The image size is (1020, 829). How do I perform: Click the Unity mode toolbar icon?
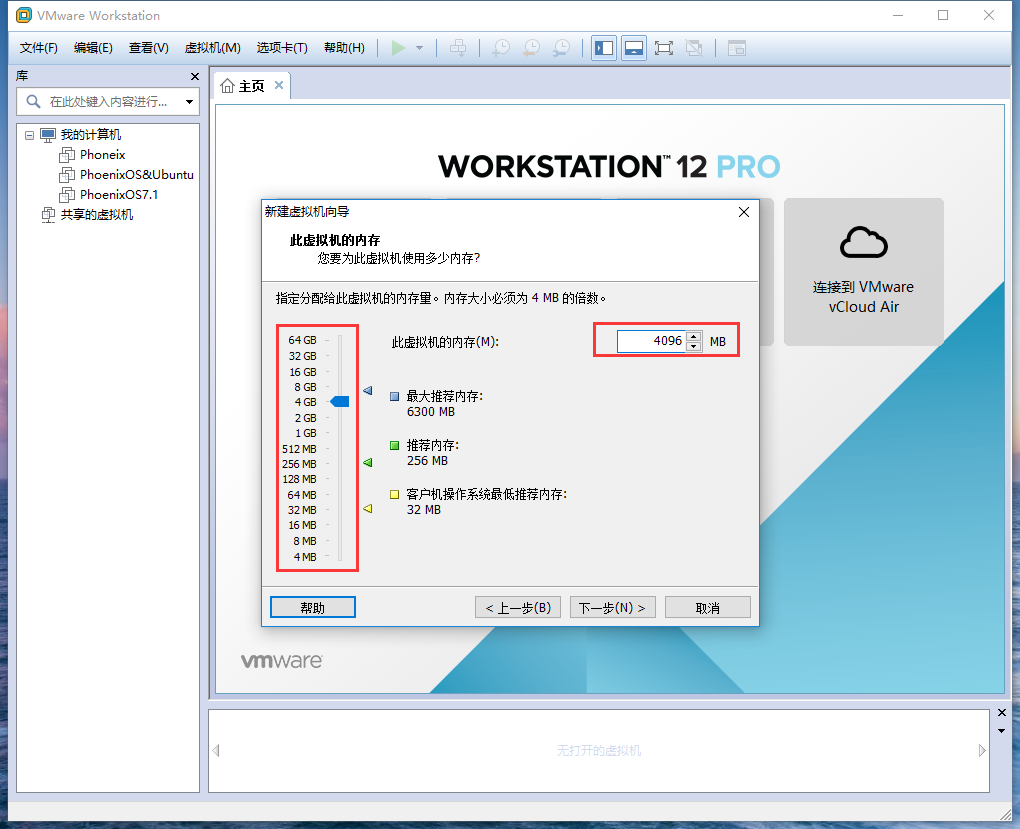click(694, 48)
